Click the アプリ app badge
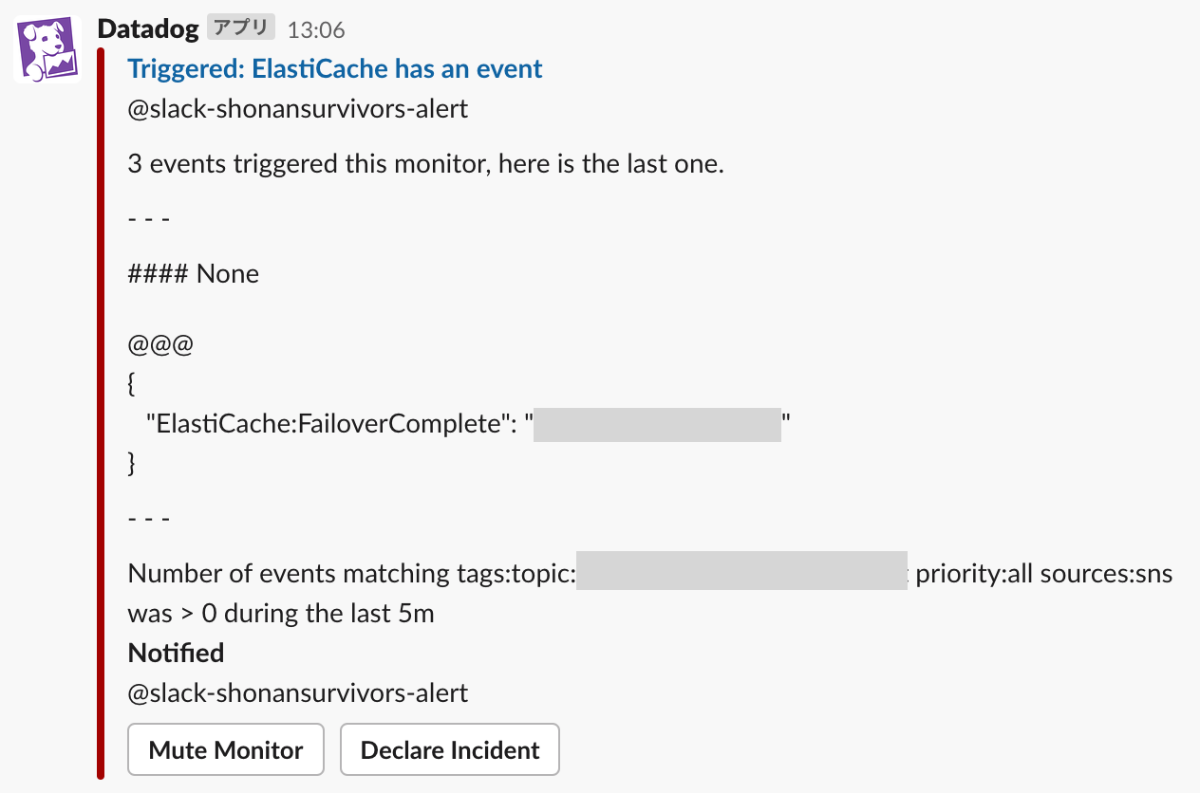 [240, 28]
